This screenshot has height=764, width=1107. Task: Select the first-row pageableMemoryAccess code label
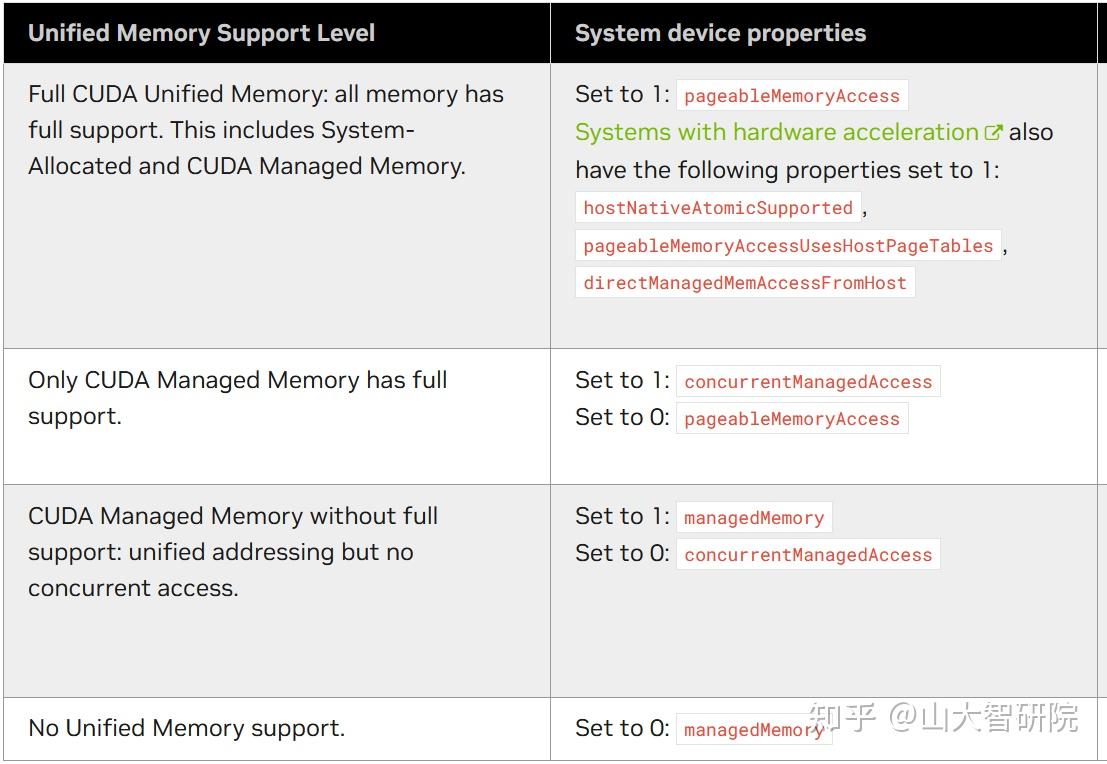792,95
